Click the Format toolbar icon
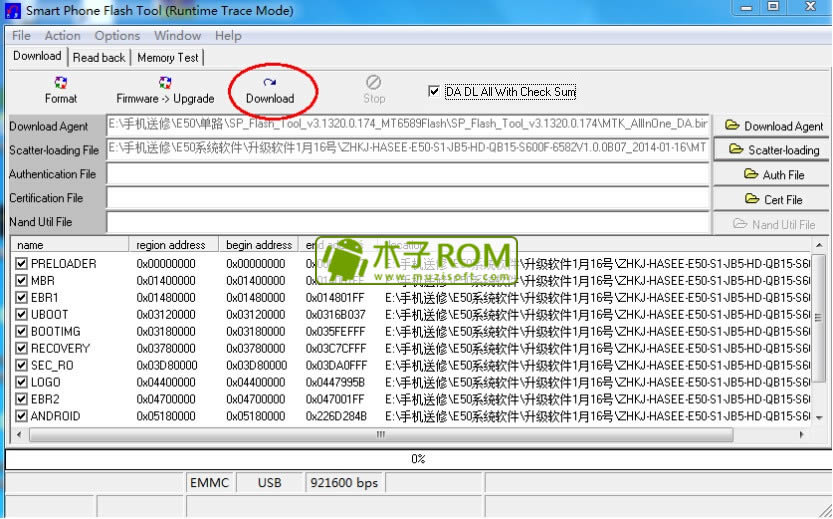 (x=61, y=90)
